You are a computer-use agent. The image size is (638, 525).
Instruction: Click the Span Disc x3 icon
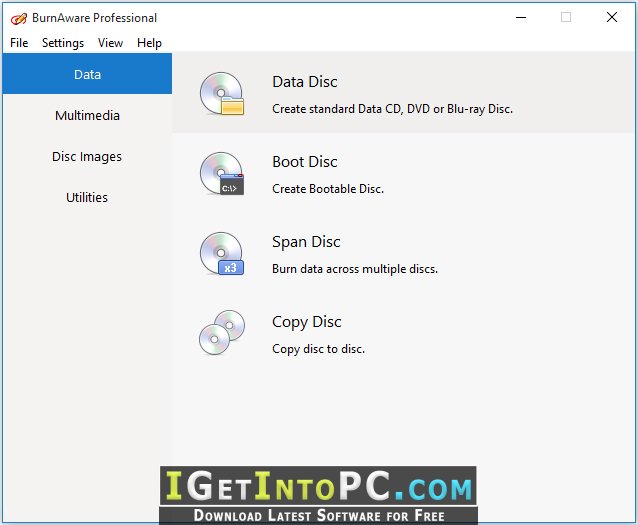tap(222, 254)
